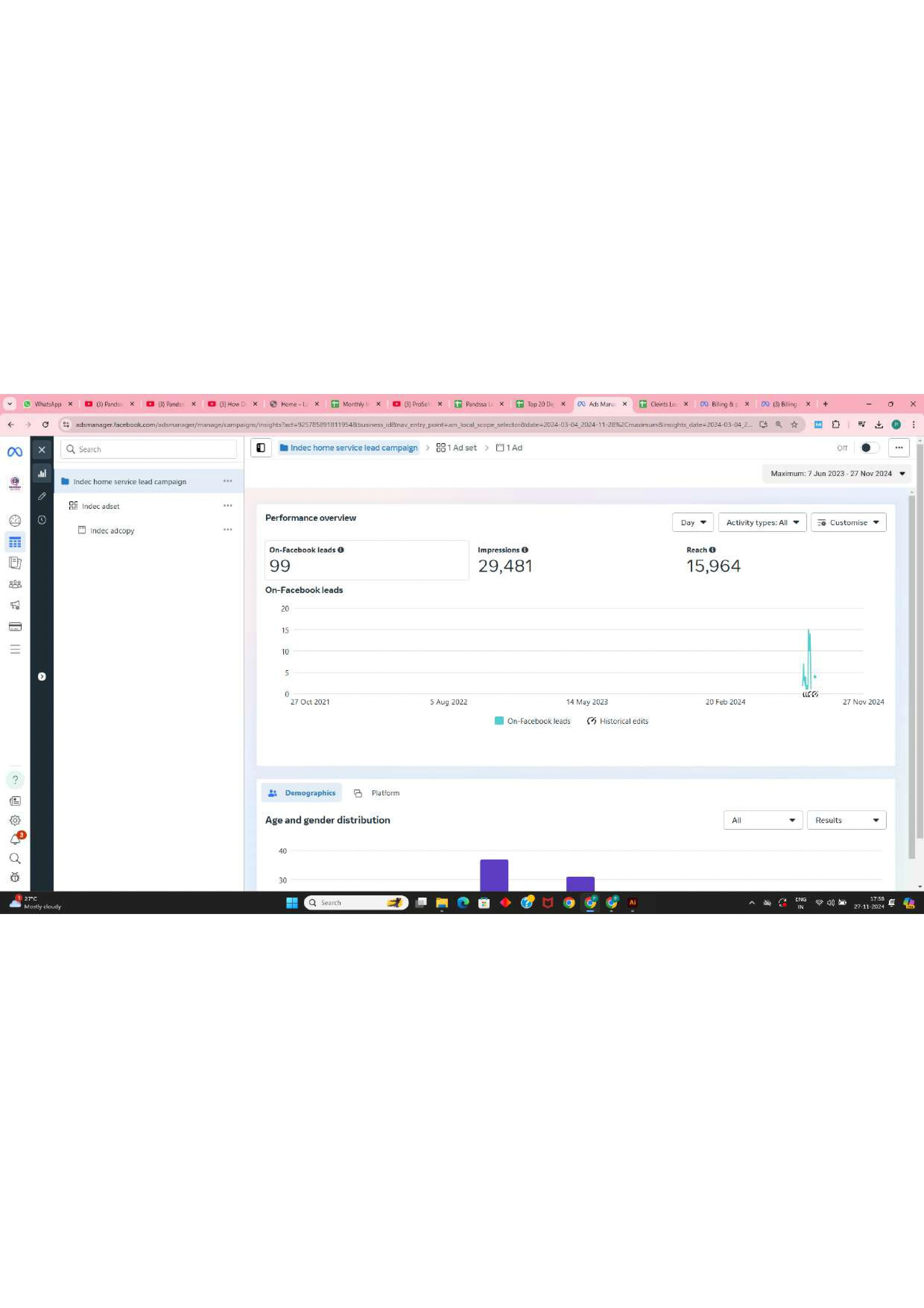This screenshot has width=924, height=1308.
Task: Turn on the campaign Off switch
Action: (x=869, y=448)
